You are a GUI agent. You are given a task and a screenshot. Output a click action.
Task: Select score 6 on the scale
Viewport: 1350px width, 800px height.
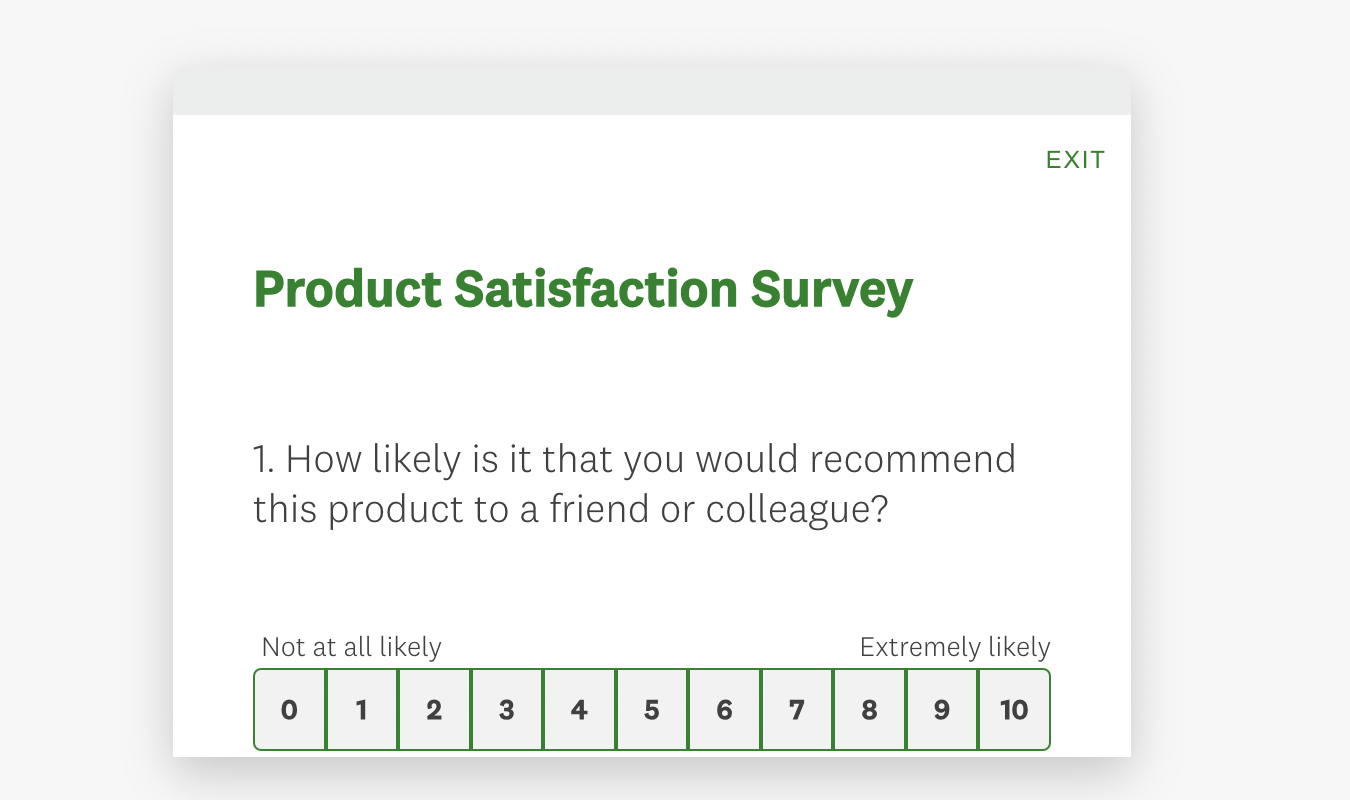(x=724, y=709)
